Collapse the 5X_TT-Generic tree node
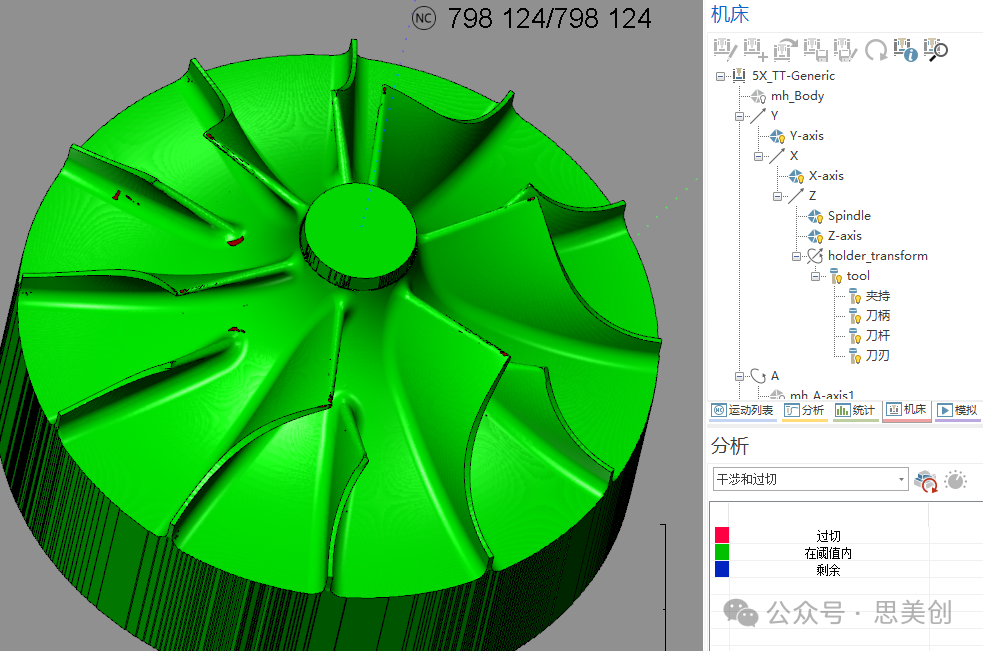The height and width of the screenshot is (651, 983). pos(720,77)
